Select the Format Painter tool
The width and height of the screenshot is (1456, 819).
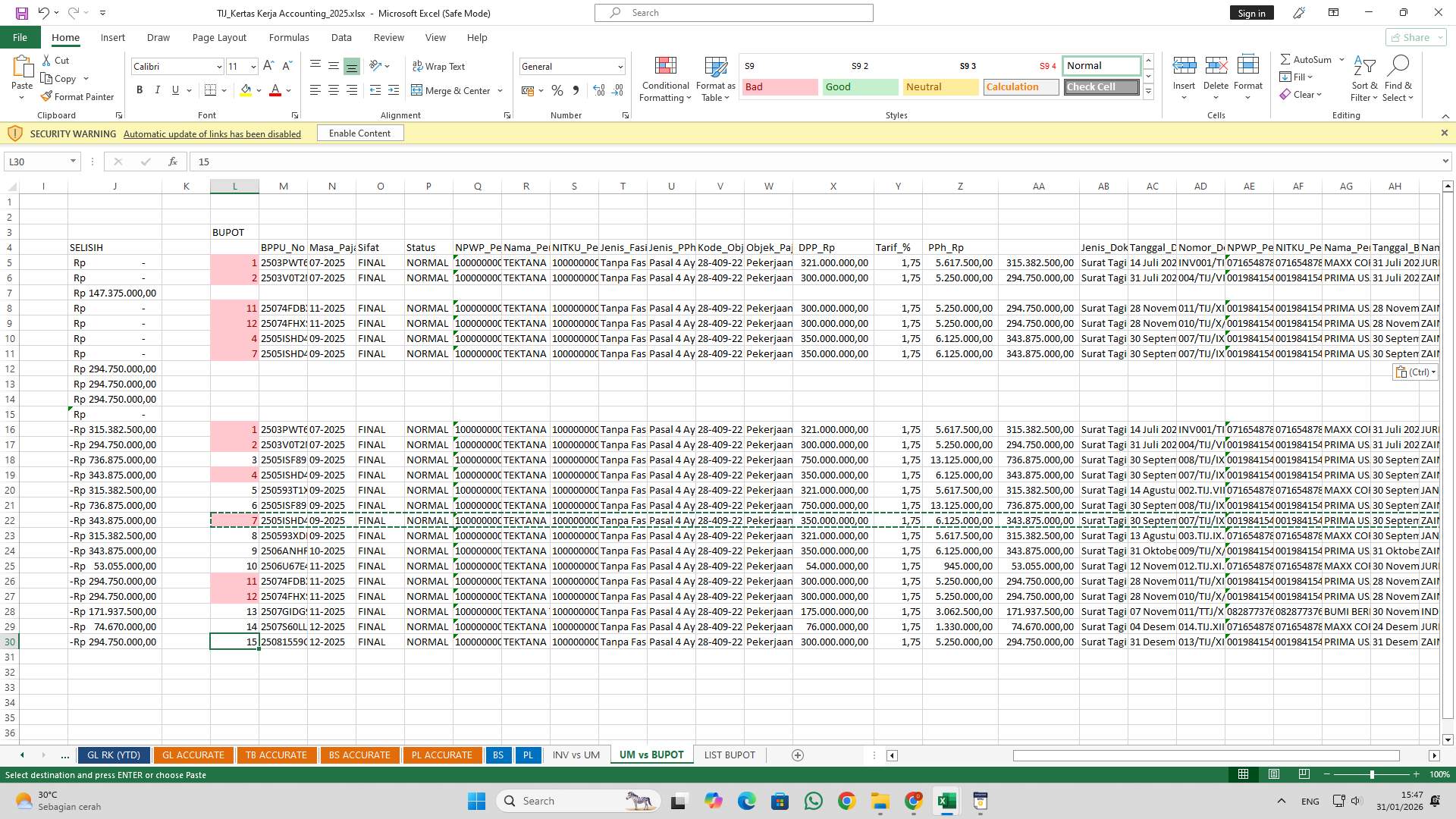point(78,96)
